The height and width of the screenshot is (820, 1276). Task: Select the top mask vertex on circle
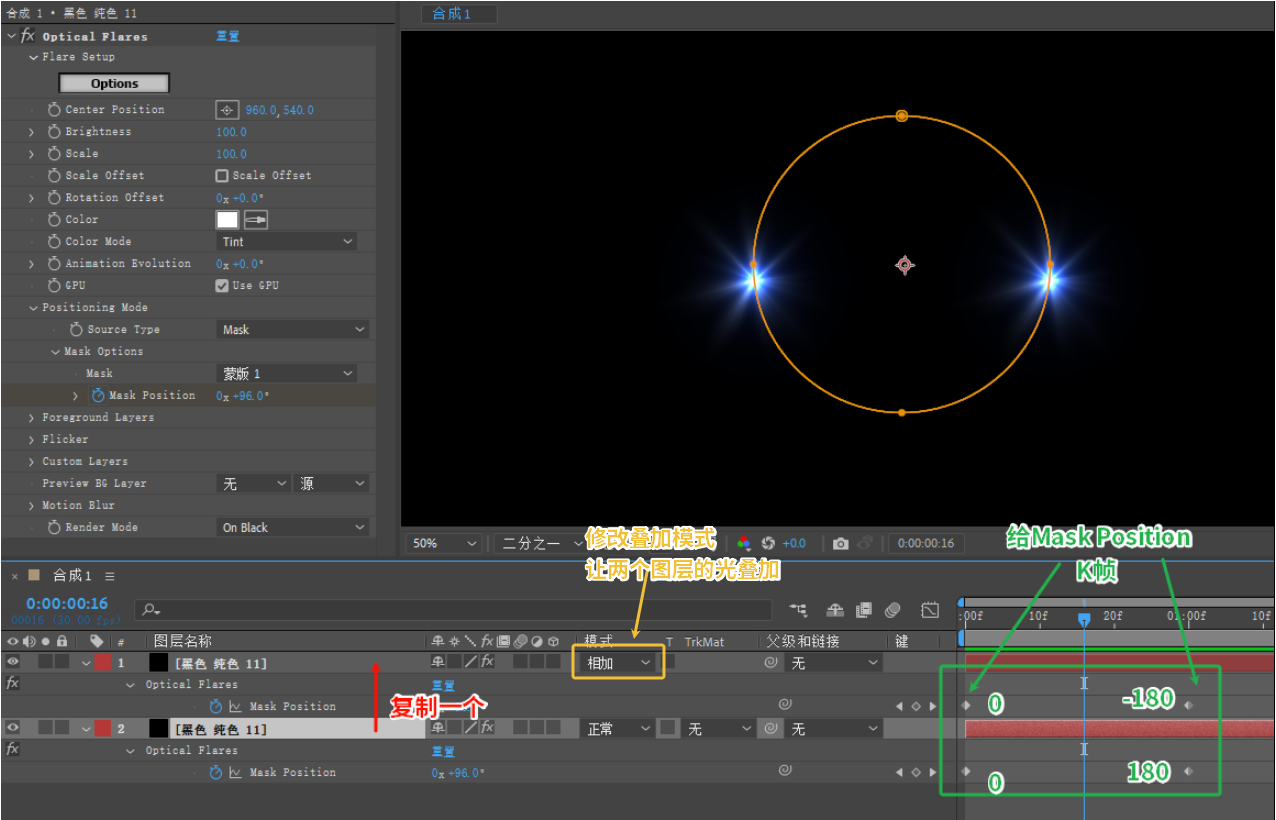click(902, 116)
